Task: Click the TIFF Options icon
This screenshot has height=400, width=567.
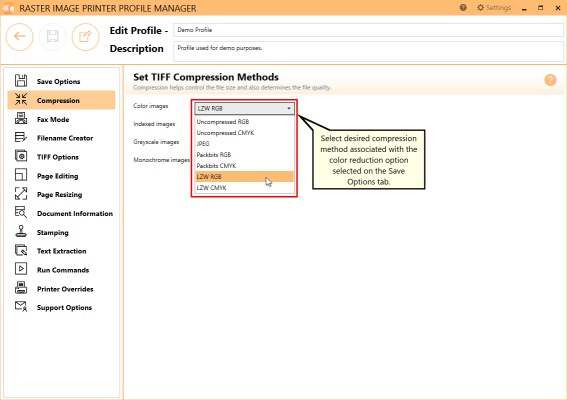Action: 21,156
